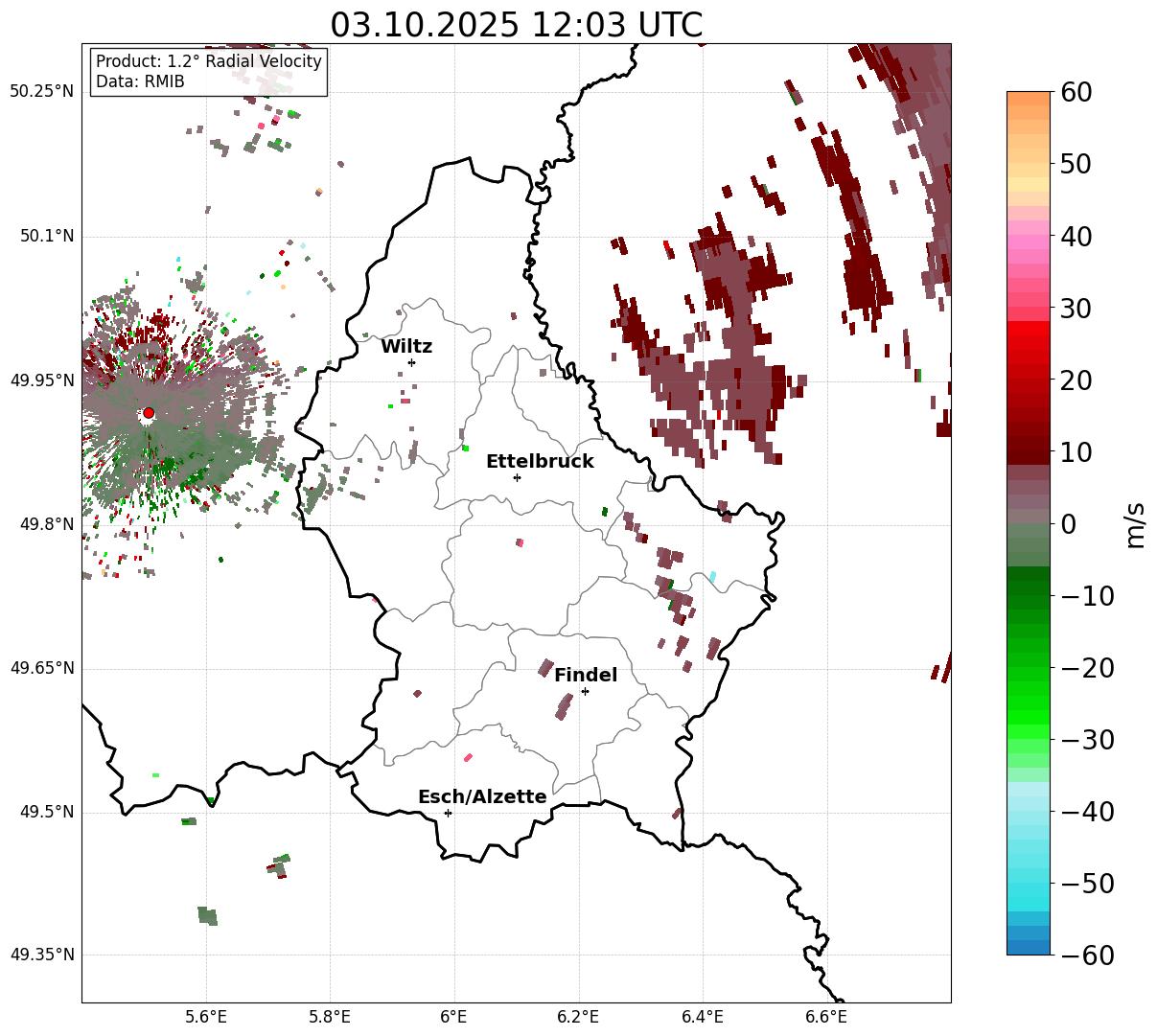The image size is (1157, 1036).
Task: Click the m/s colorbar unit label
Action: (x=1137, y=523)
